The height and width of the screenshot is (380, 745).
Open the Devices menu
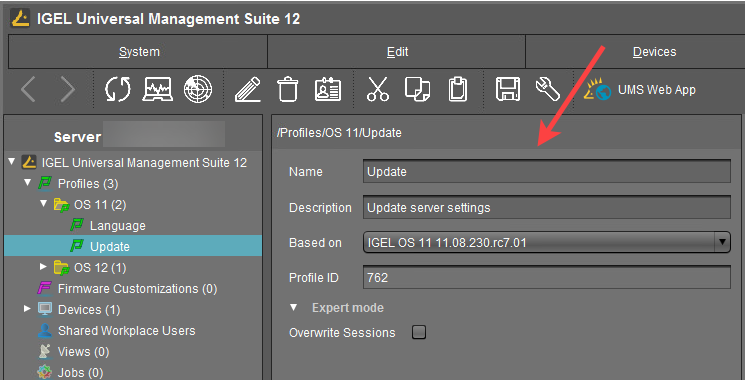tap(654, 52)
